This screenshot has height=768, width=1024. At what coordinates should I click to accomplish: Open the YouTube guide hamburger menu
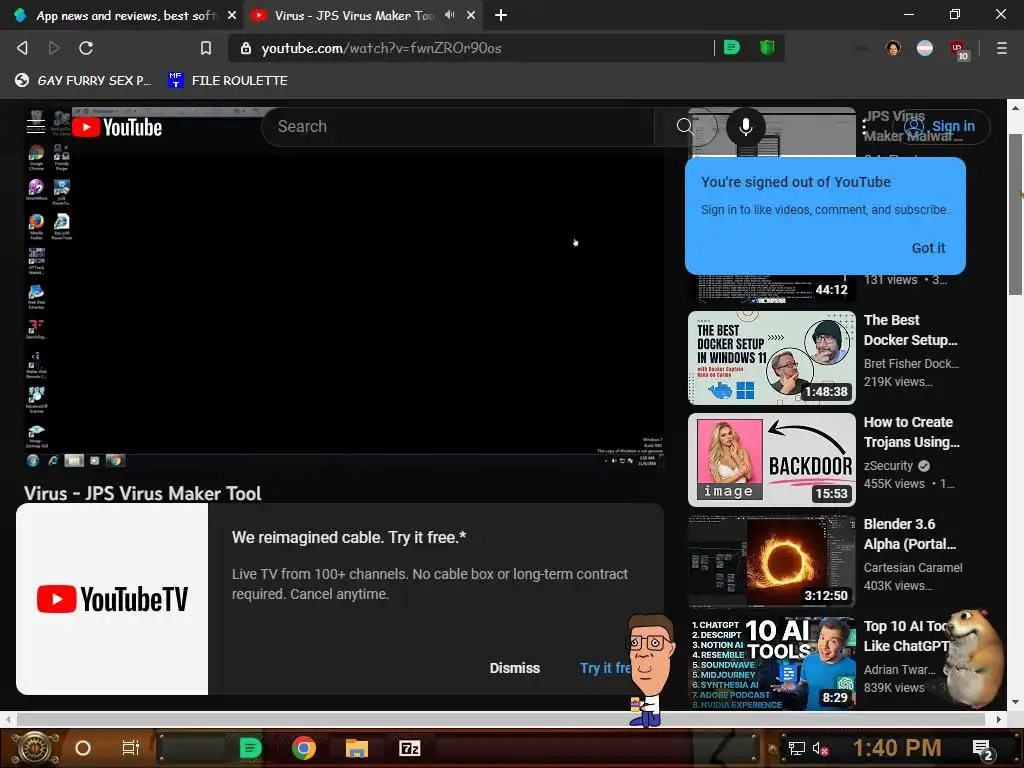click(x=36, y=126)
